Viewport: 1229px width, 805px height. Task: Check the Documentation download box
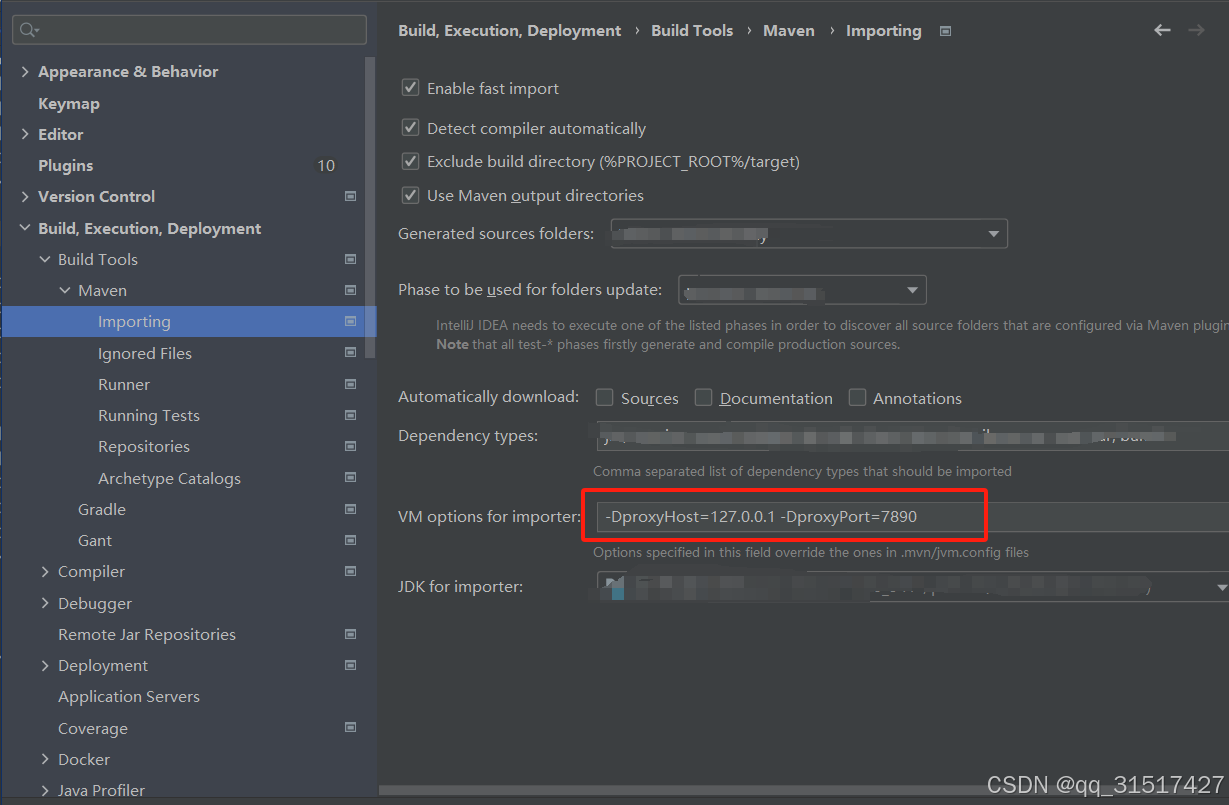click(x=703, y=398)
